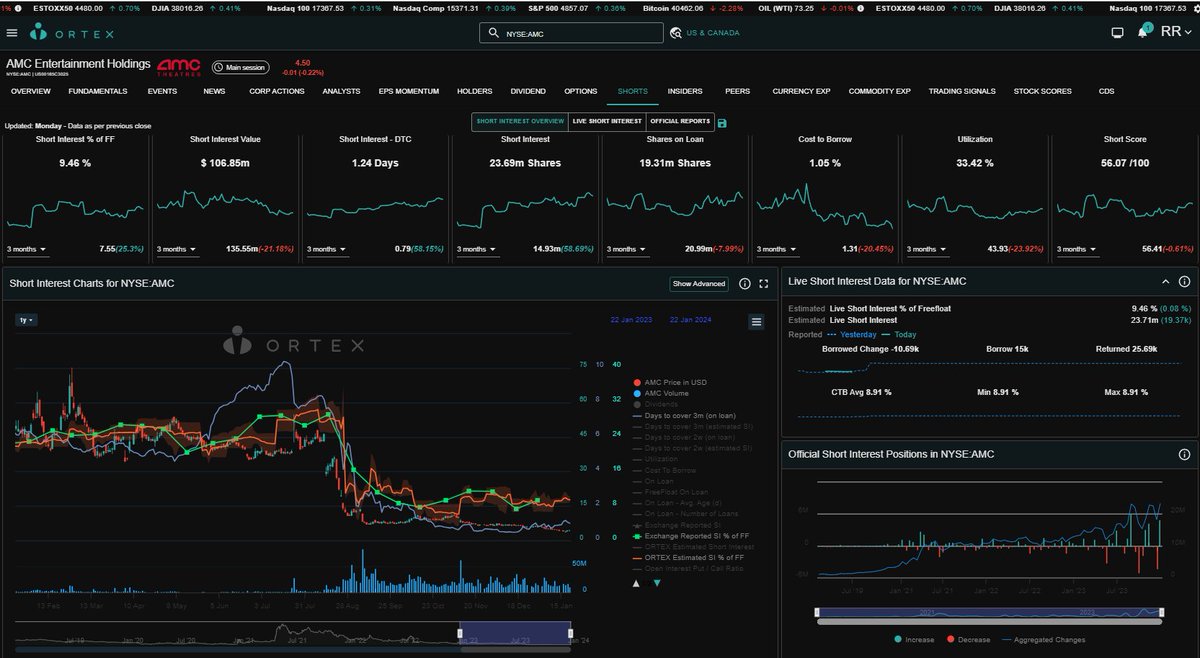Screen dimensions: 1200x658
Task: Toggle Cost To Borrow legend series
Action: pyautogui.click(x=665, y=470)
